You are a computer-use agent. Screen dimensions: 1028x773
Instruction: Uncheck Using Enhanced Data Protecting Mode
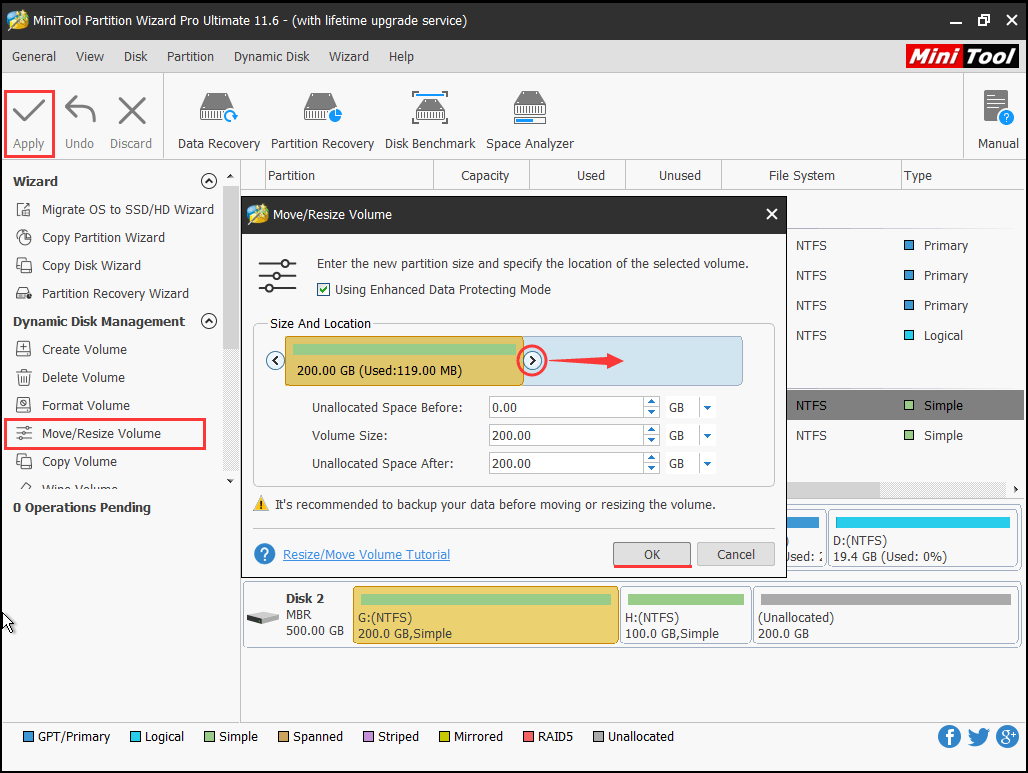click(x=323, y=288)
